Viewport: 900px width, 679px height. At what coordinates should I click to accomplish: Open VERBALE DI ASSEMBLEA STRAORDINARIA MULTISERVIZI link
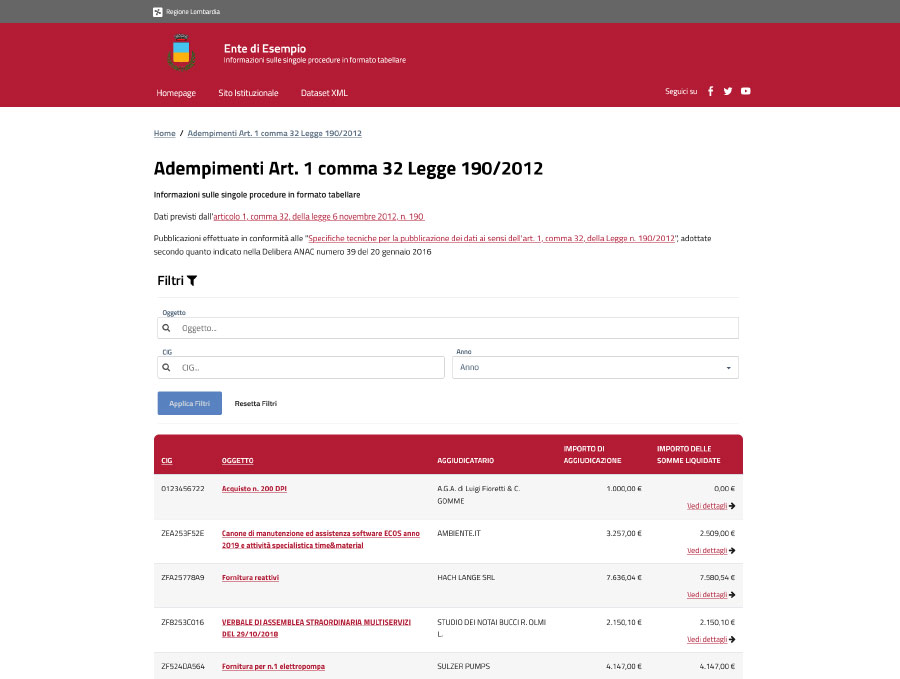pyautogui.click(x=316, y=628)
